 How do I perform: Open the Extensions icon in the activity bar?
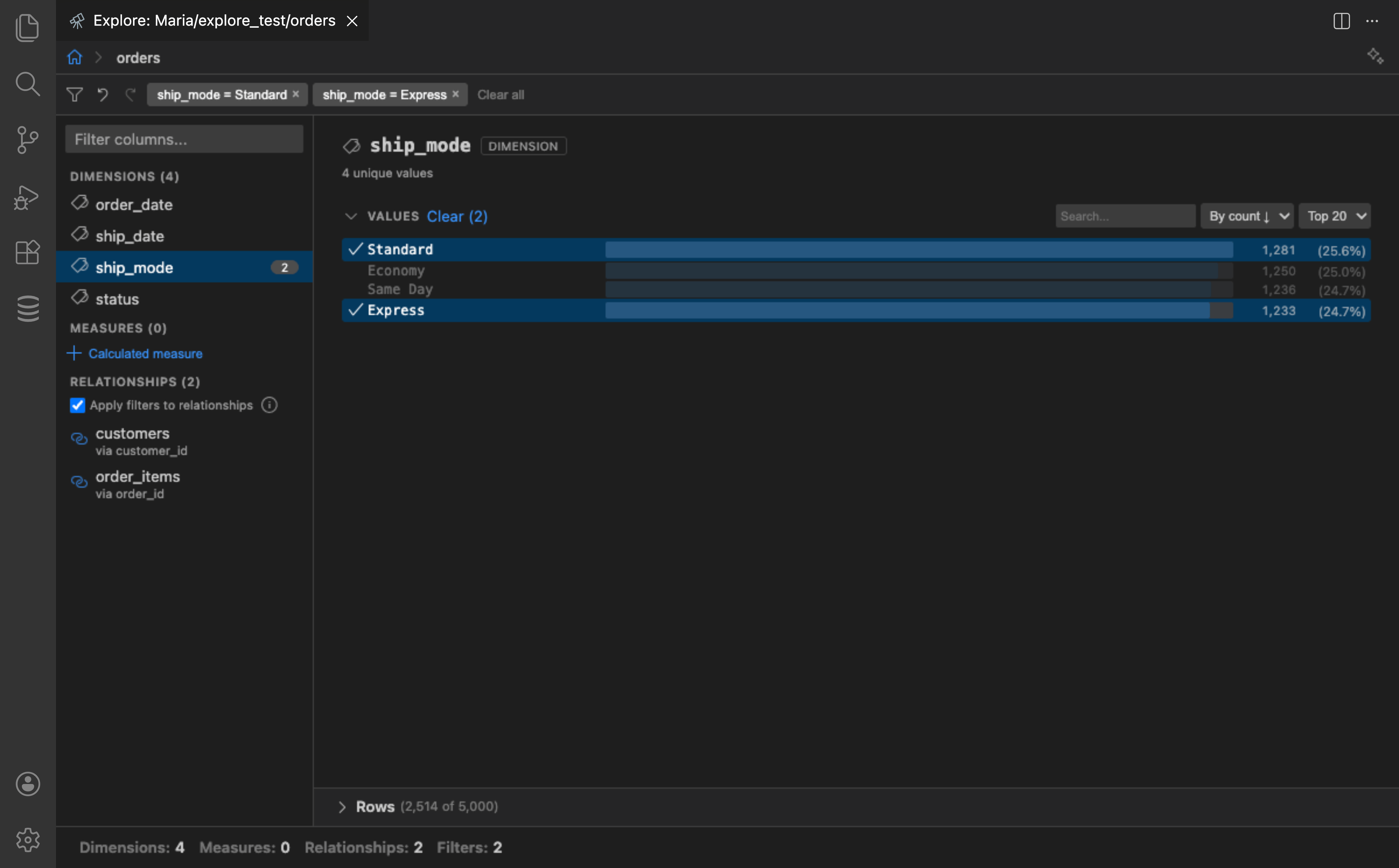tap(27, 252)
